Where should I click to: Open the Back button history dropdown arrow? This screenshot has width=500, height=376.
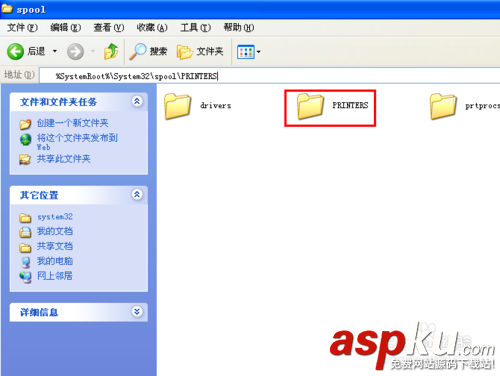tap(55, 51)
